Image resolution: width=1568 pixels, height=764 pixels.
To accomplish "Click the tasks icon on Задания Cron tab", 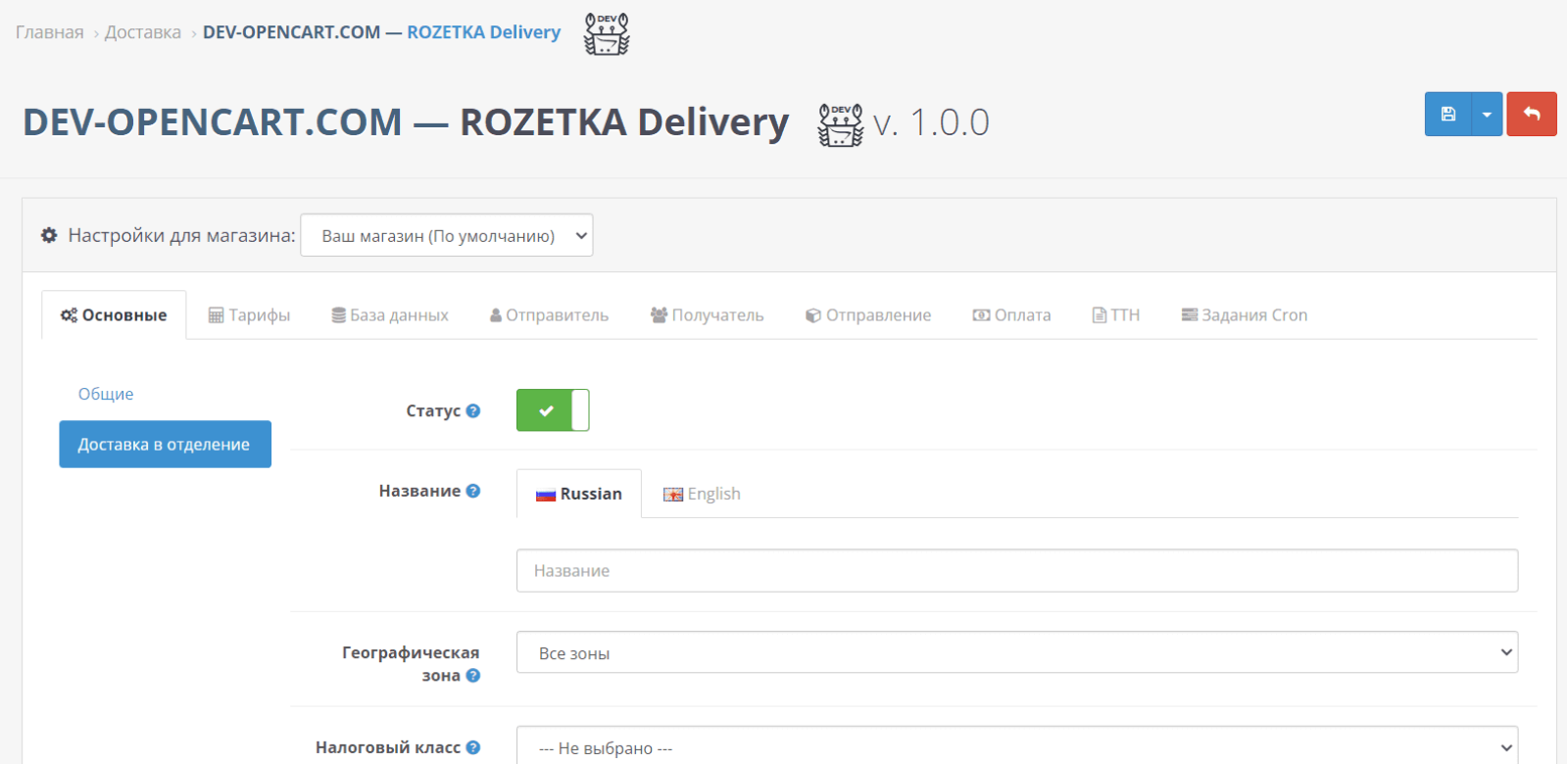I will point(1190,315).
